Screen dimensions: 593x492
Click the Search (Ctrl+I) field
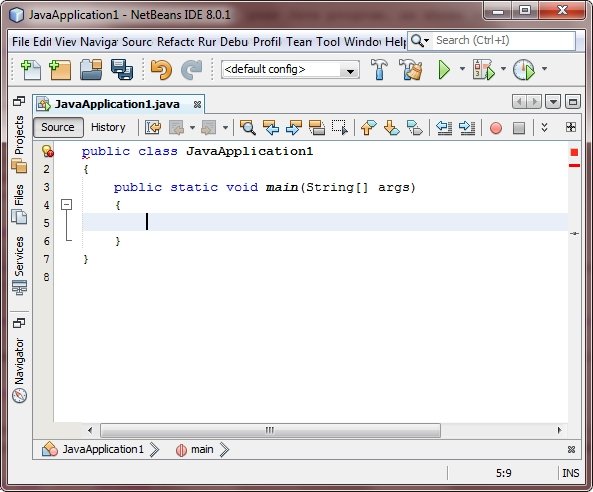pyautogui.click(x=504, y=40)
